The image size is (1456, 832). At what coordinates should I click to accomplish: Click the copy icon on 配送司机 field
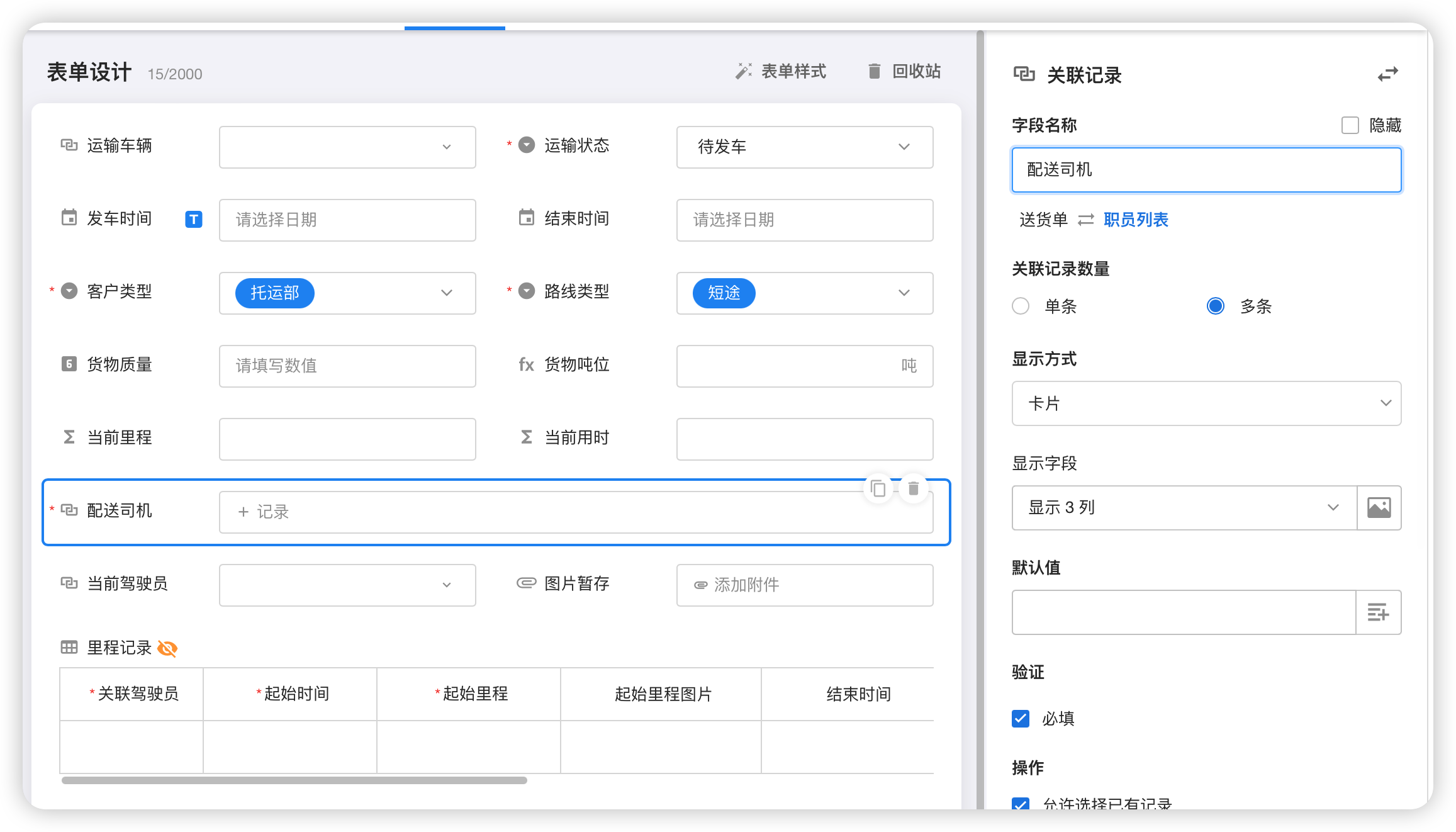pos(878,488)
